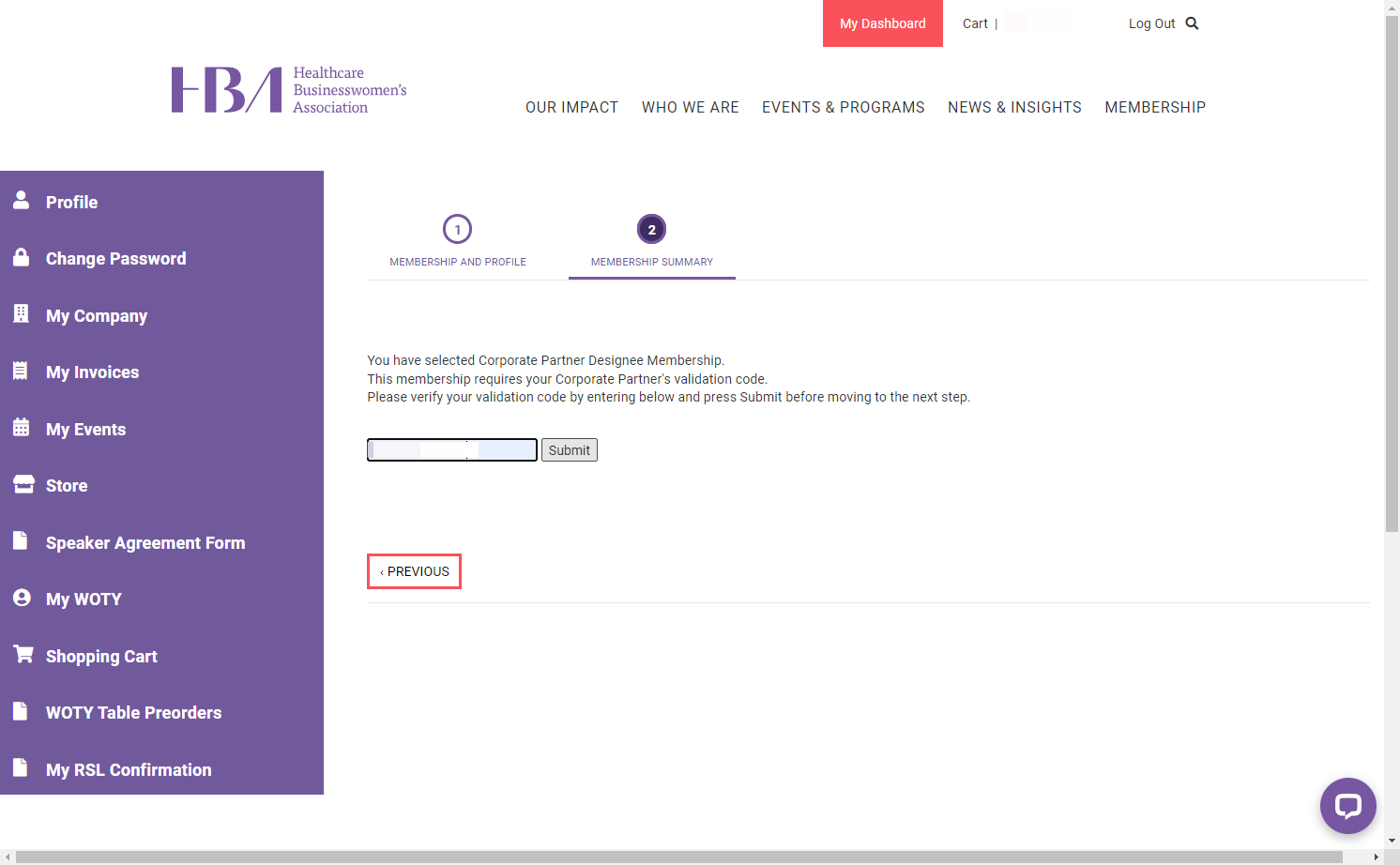Image resolution: width=1400 pixels, height=865 pixels.
Task: Click the user circle icon beside My WOTY
Action: click(x=22, y=598)
